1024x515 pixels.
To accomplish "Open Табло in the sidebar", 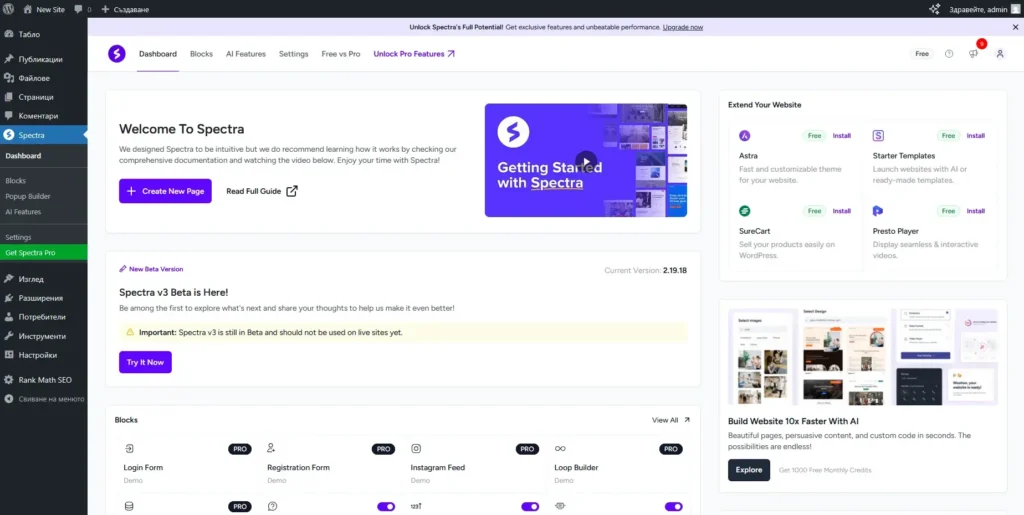I will click(44, 34).
